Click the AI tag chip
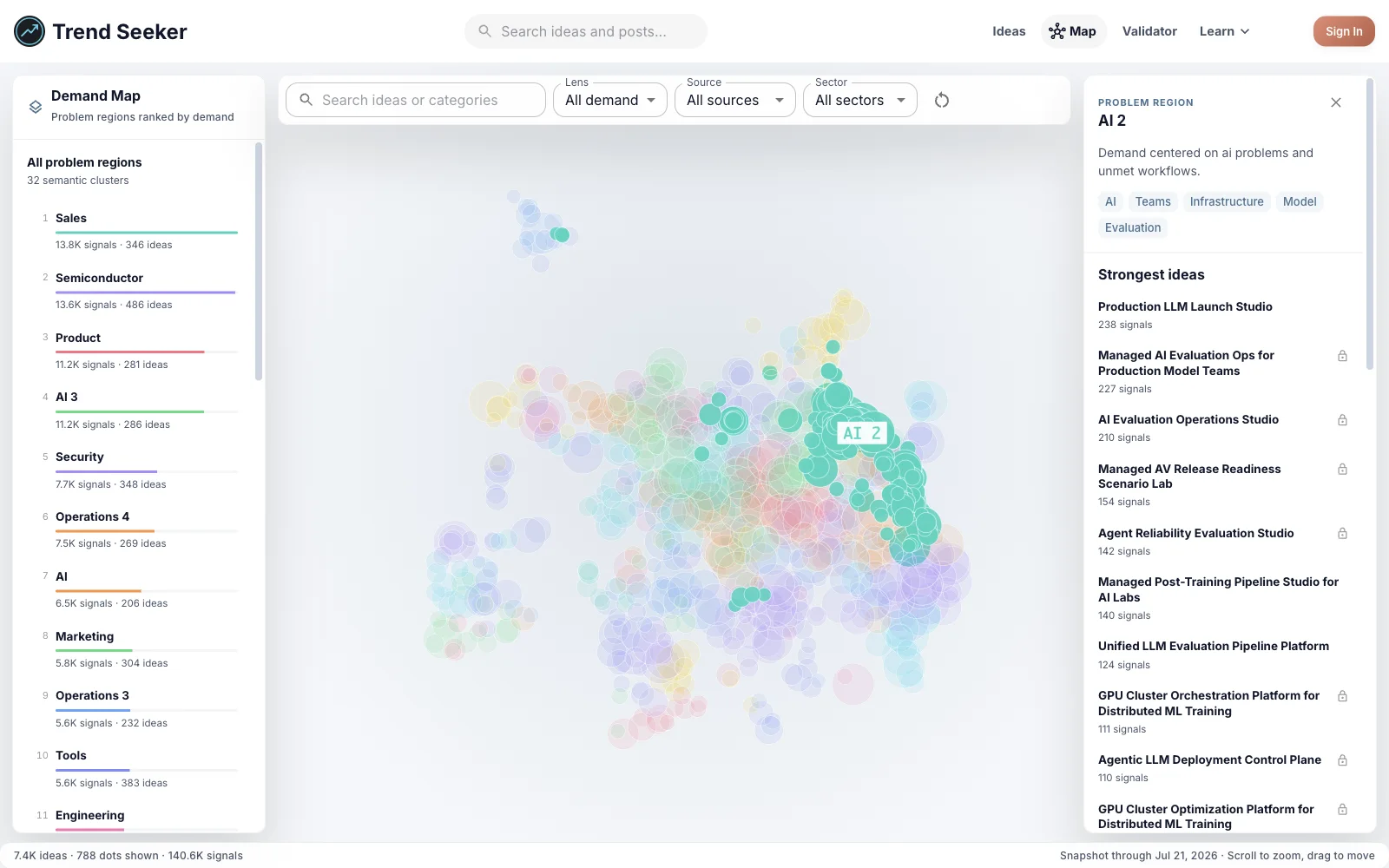This screenshot has height=868, width=1389. pyautogui.click(x=1110, y=201)
